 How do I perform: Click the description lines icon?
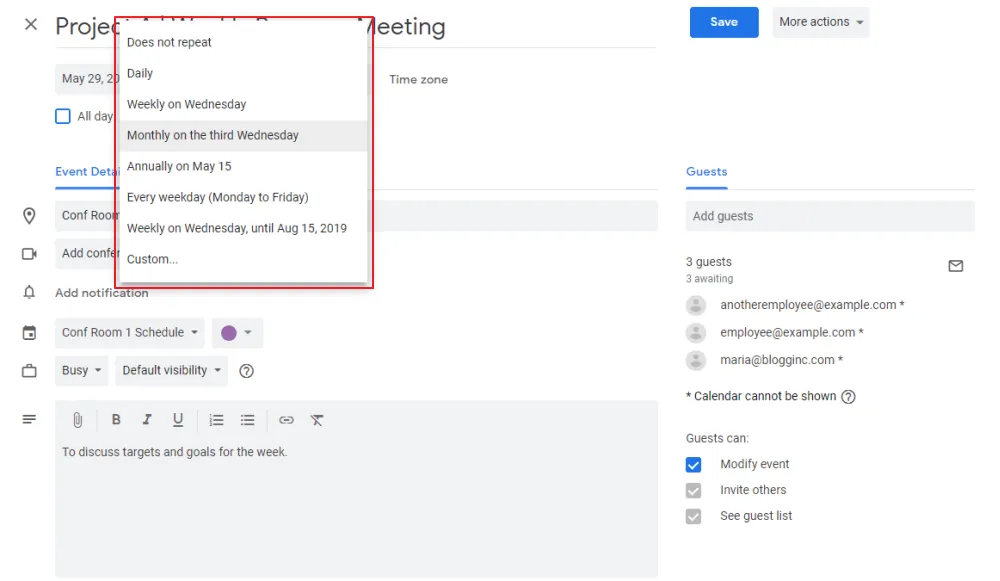click(x=29, y=419)
